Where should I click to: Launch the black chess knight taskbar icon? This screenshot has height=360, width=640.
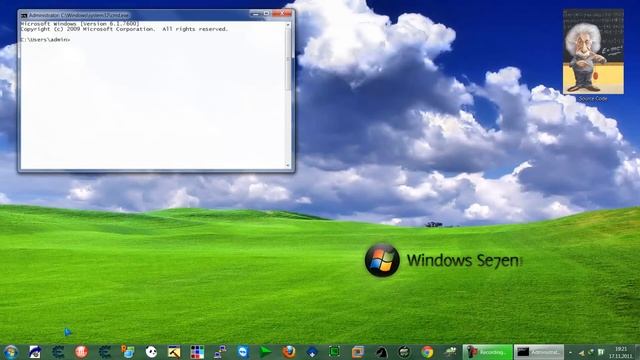pyautogui.click(x=381, y=352)
